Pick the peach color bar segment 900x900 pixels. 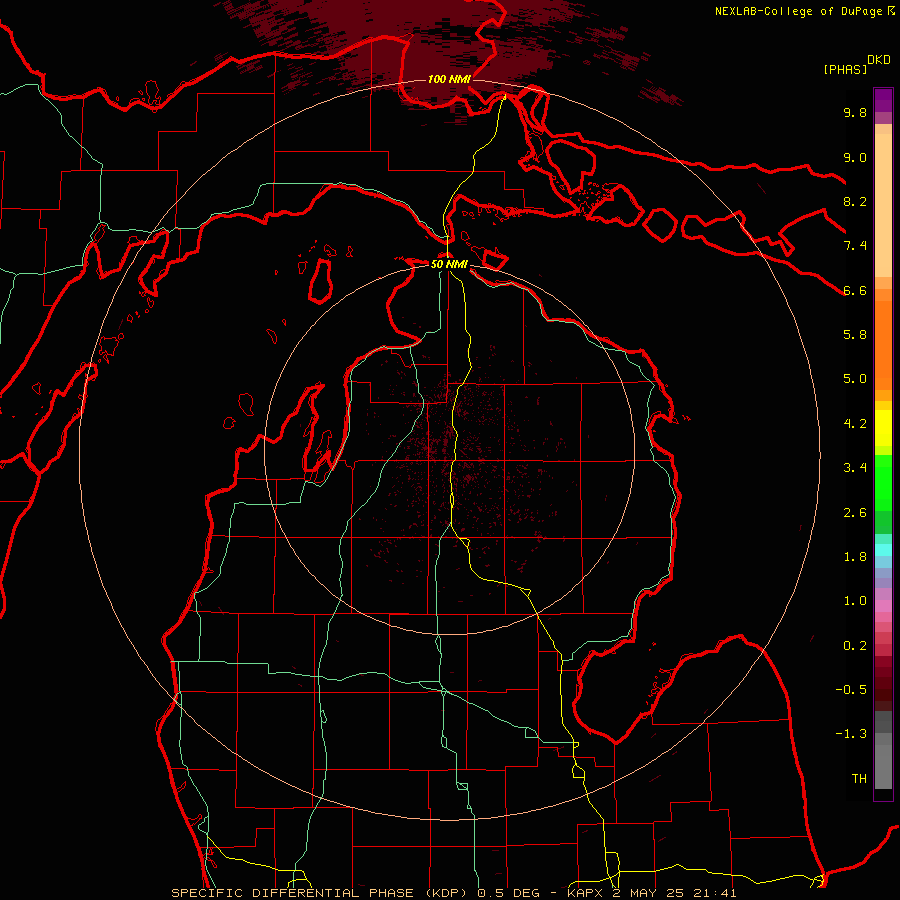click(883, 207)
